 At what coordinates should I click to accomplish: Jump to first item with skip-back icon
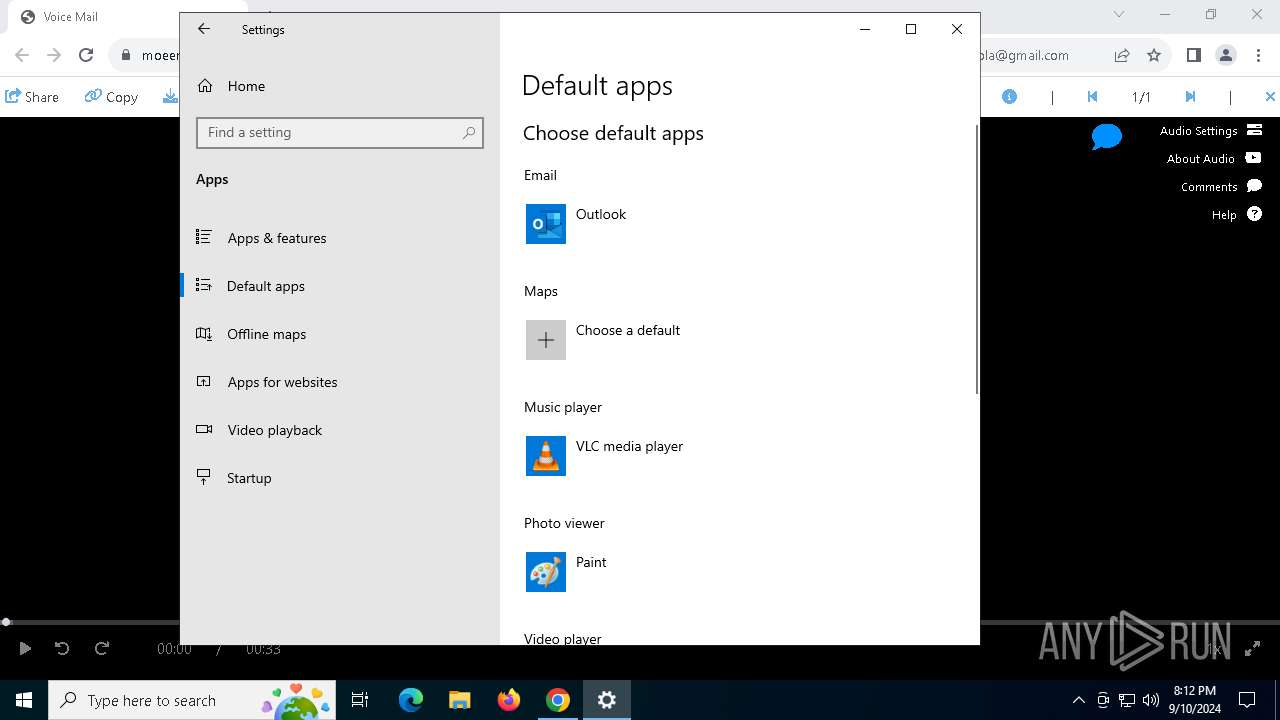tap(1092, 97)
